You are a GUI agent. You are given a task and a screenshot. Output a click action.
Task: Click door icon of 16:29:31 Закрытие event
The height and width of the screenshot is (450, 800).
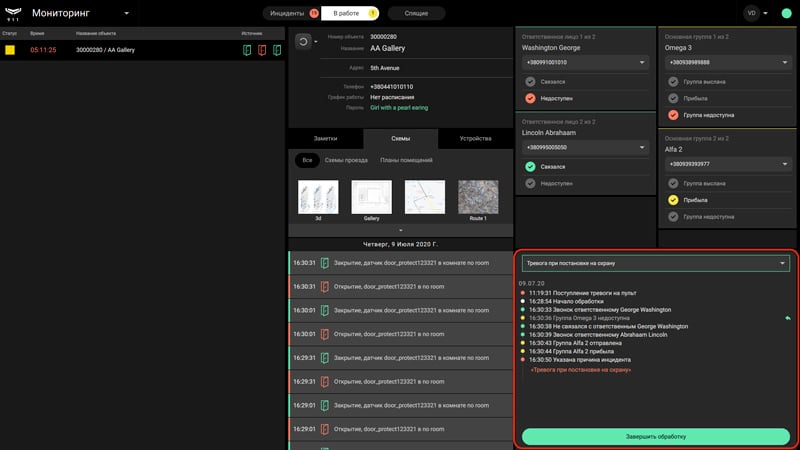[x=324, y=358]
